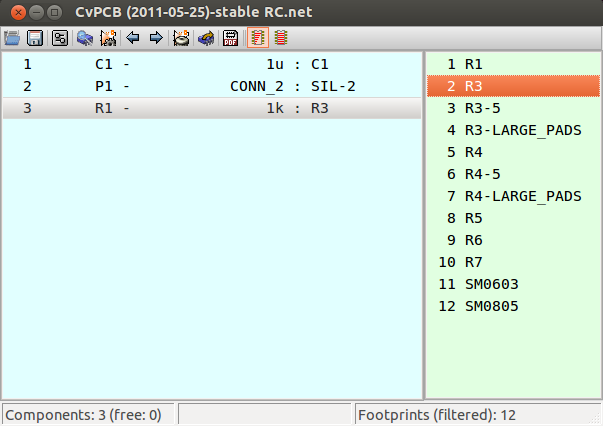Choose footprint SM0603
Viewport: 603px width, 426px height.
513,284
